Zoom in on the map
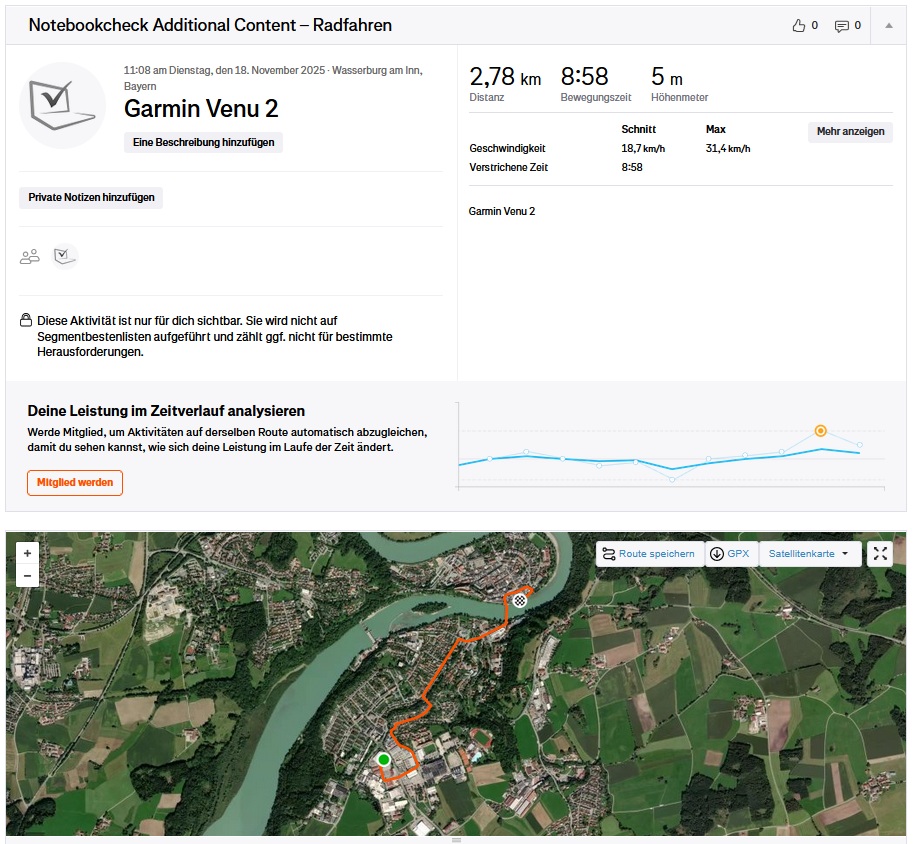 tap(27, 553)
